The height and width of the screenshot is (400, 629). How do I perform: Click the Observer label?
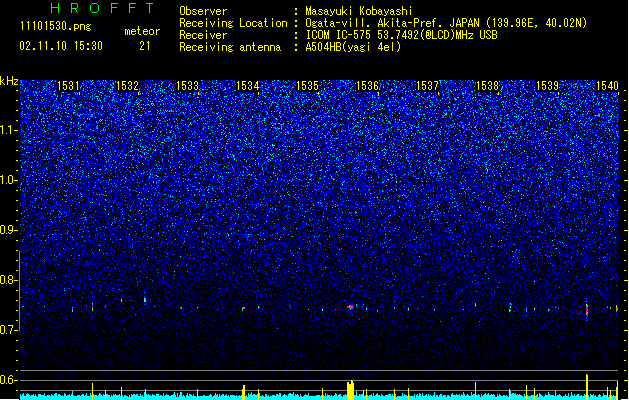tap(203, 11)
